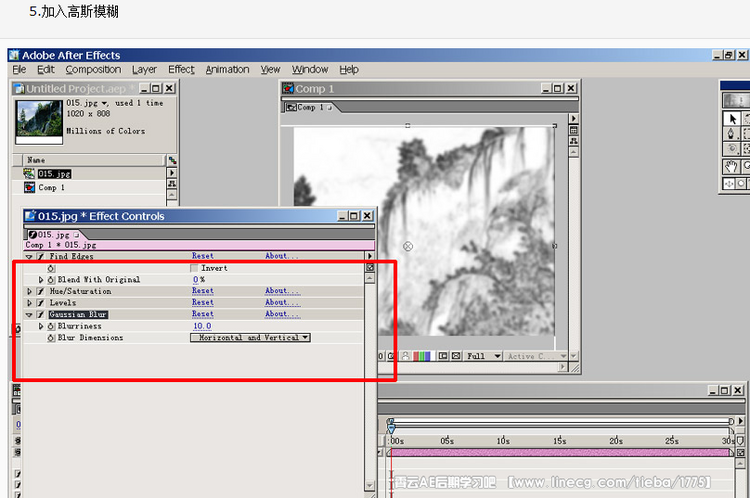Open the View menu
Viewport: 750px width, 498px height.
coord(270,69)
